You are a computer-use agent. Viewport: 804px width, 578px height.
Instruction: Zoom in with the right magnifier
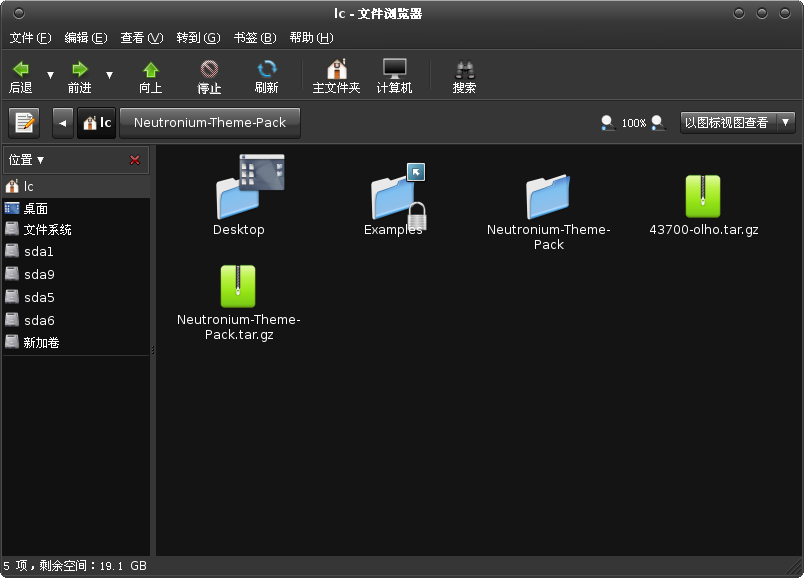658,123
